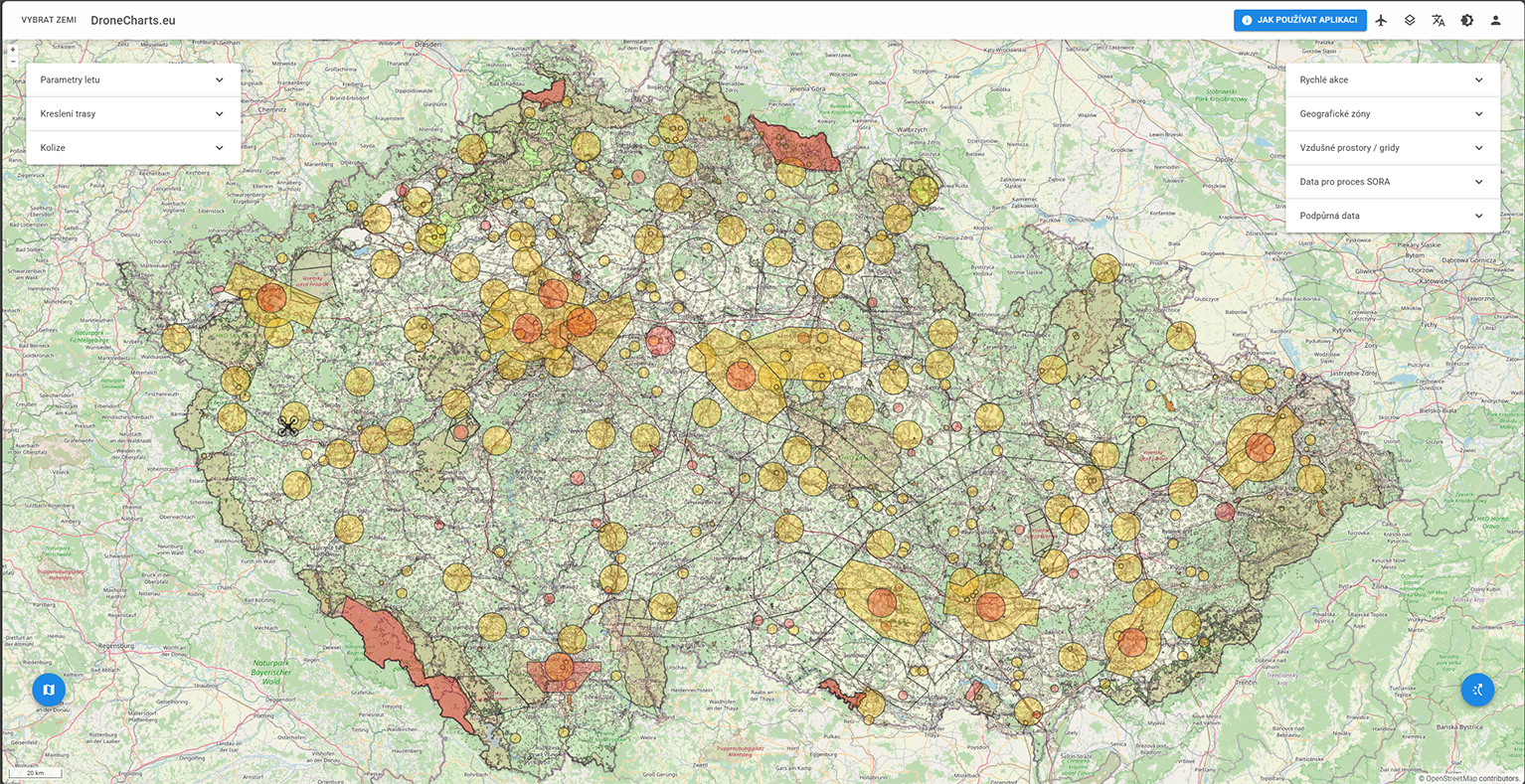
Task: Click the language translate icon
Action: click(x=1438, y=20)
